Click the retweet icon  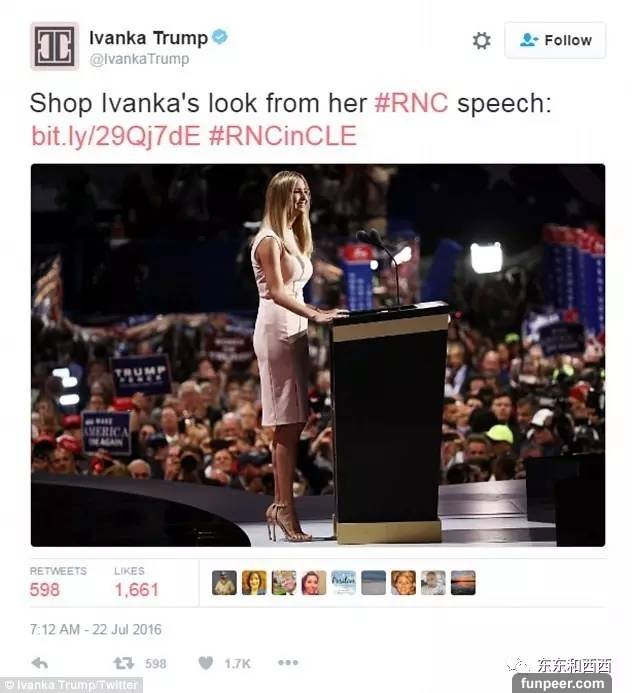point(123,663)
